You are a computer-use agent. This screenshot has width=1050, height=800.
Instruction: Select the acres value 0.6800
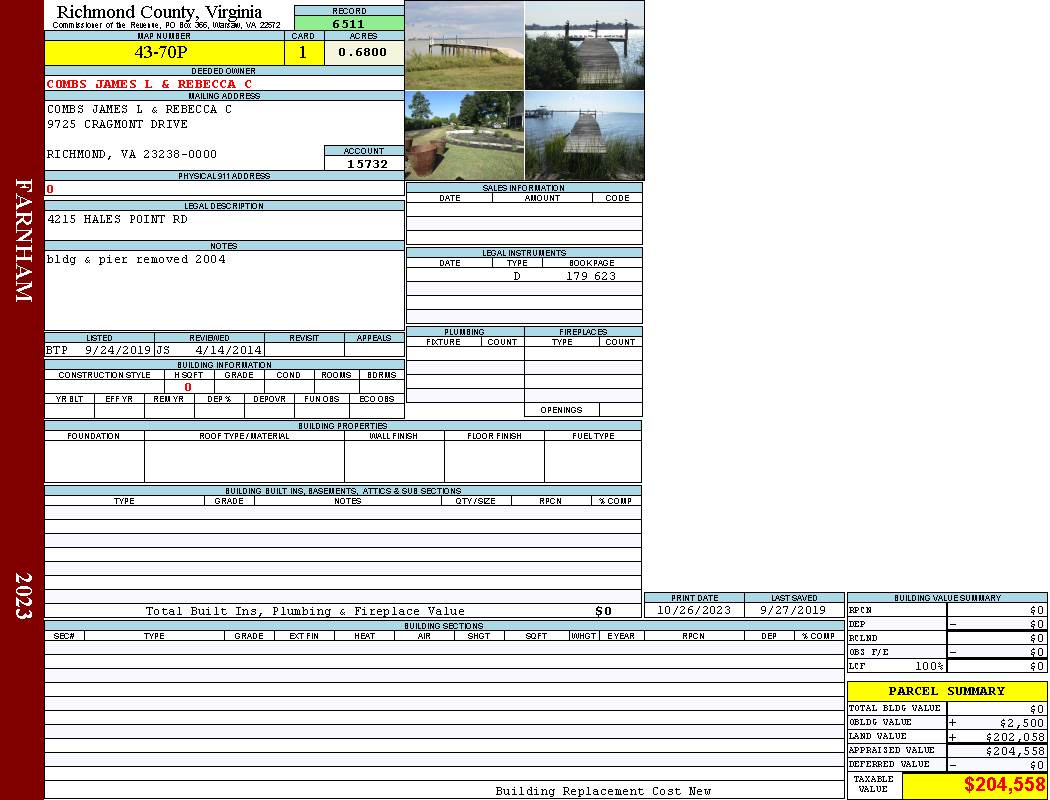tap(363, 52)
